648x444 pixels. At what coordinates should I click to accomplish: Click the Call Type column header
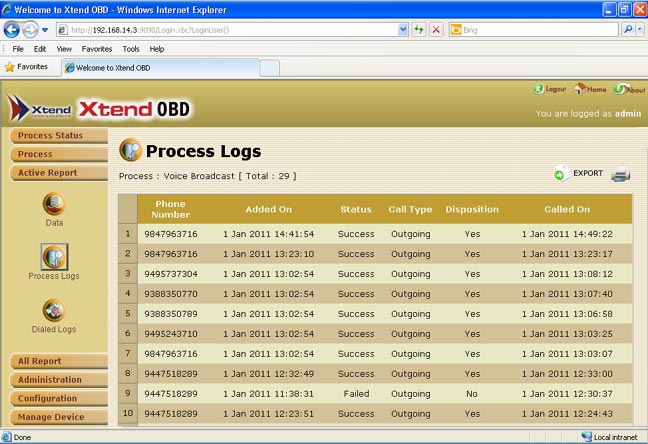point(410,209)
